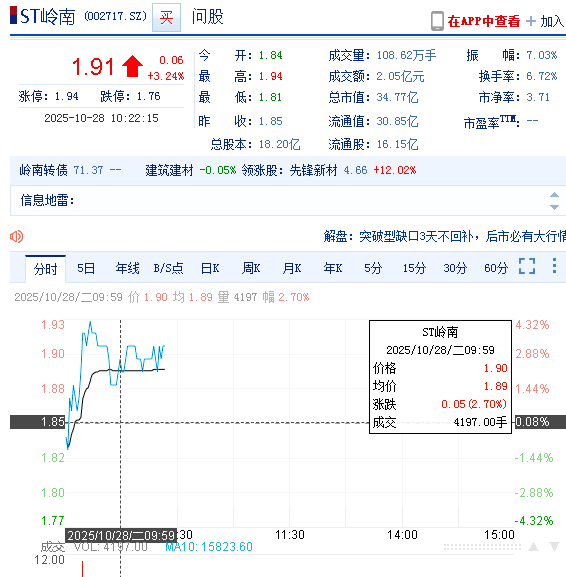Click the 总市值 value 34.77亿
This screenshot has height=577, width=566.
[x=397, y=97]
